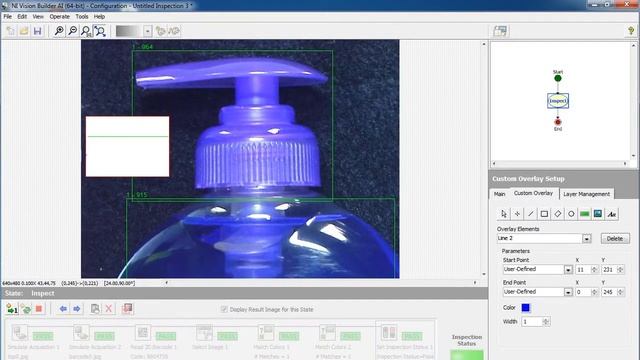Click the Open folder toolbar icon
This screenshot has height=360, width=640.
pyautogui.click(x=24, y=31)
